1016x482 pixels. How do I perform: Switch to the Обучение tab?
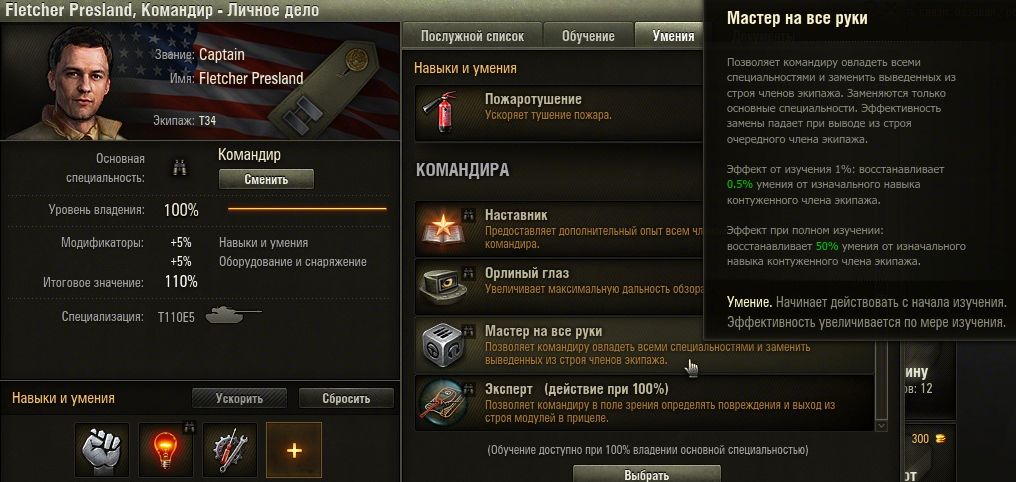tap(588, 36)
